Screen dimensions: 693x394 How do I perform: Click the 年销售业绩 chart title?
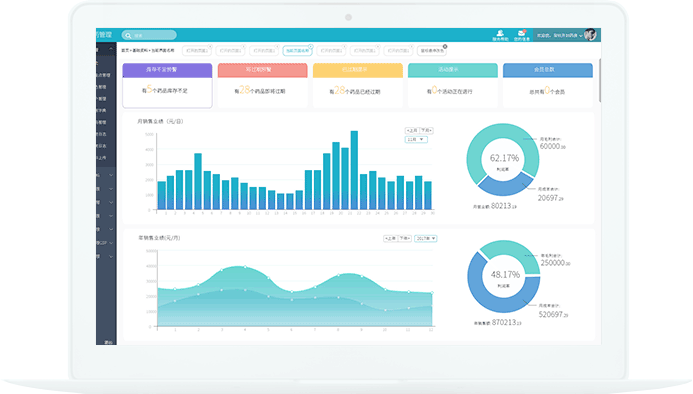coord(159,238)
